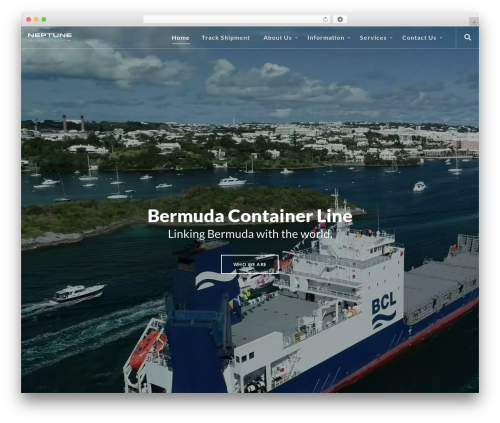This screenshot has width=500, height=423.
Task: Click the WHO WE ARE button
Action: [250, 264]
